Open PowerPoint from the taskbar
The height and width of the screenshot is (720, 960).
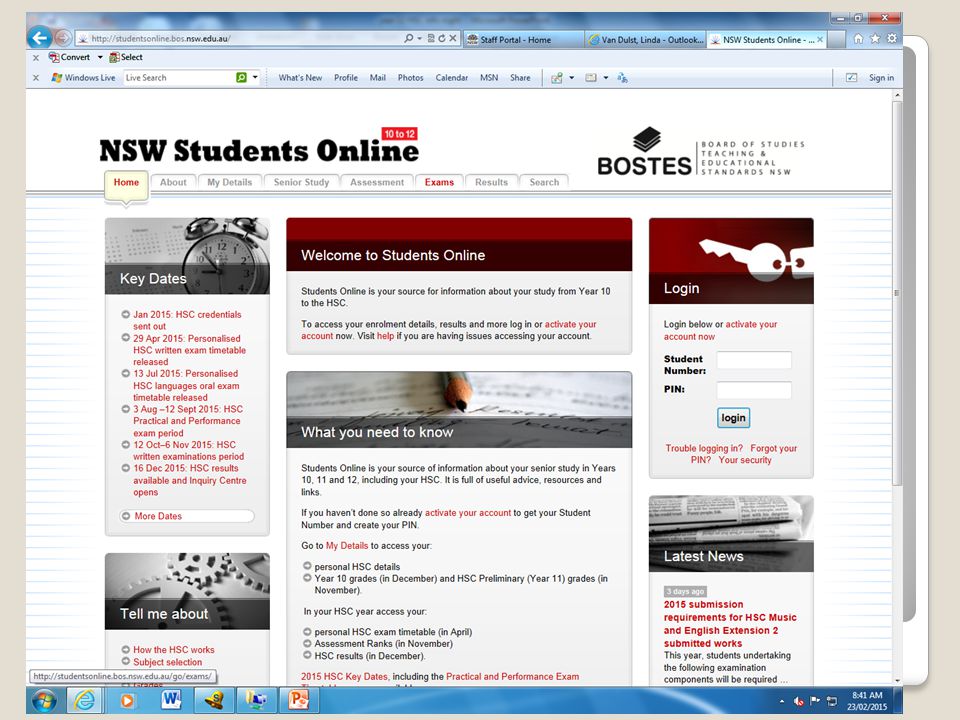point(299,700)
